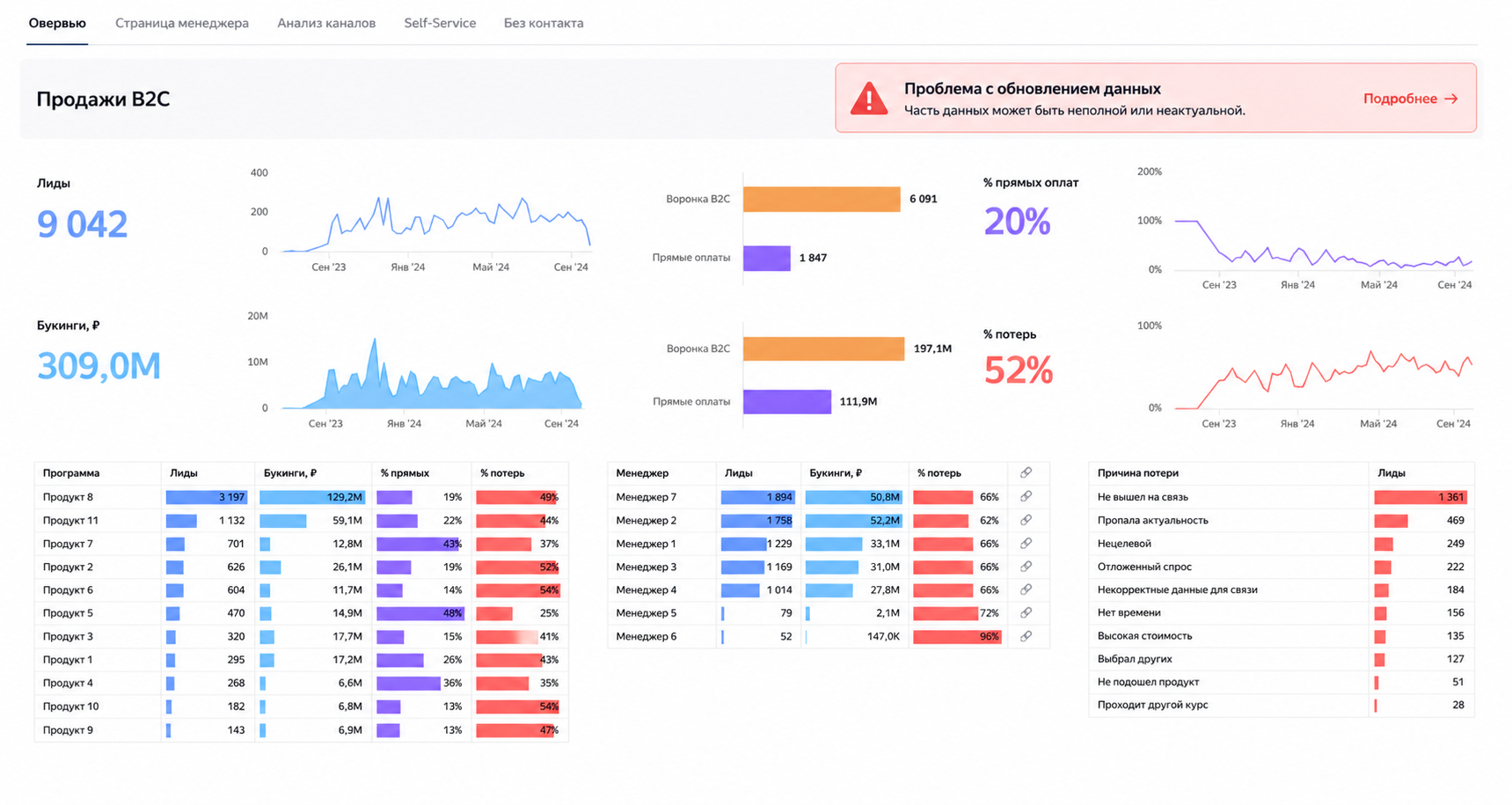Select the Продукт 5 row name

click(68, 613)
